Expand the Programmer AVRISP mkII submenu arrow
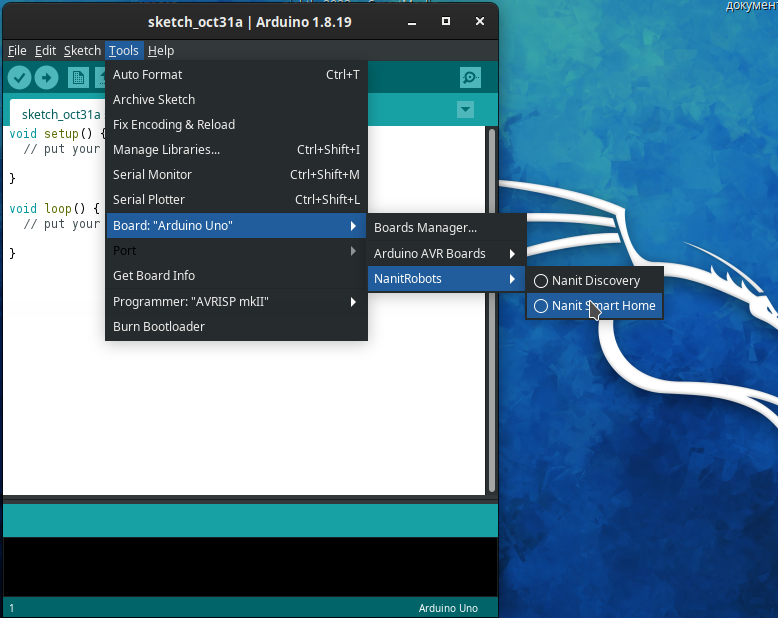Screen dimensions: 778x618 pyautogui.click(x=353, y=302)
